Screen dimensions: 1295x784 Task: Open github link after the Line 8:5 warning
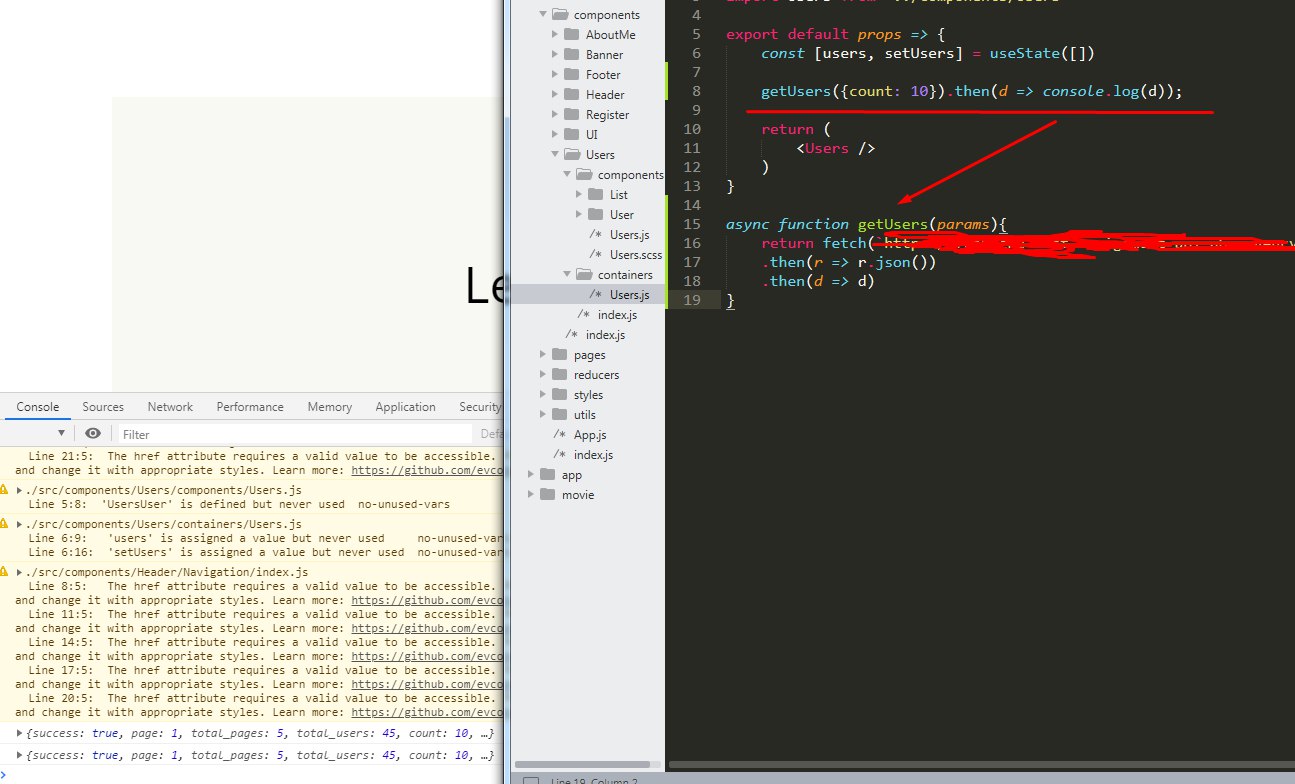[x=426, y=601]
